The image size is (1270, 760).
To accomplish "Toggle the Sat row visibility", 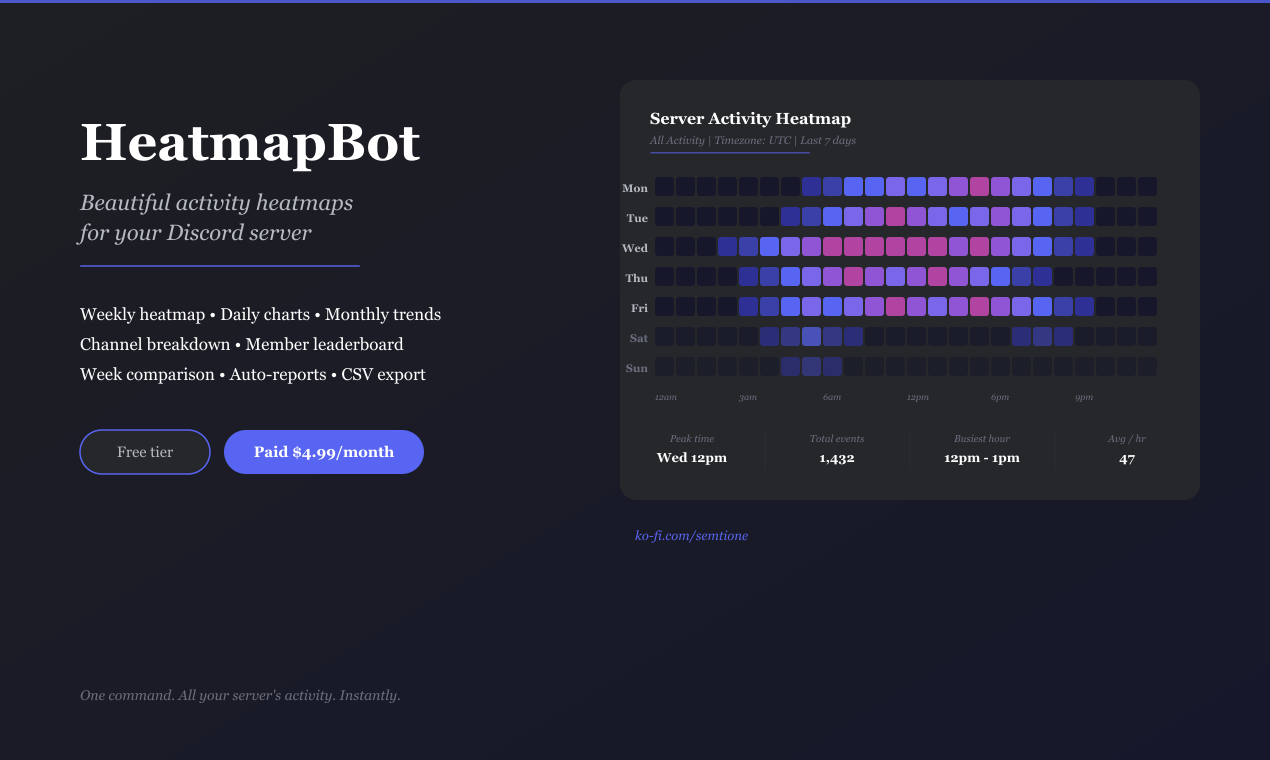I will [638, 338].
